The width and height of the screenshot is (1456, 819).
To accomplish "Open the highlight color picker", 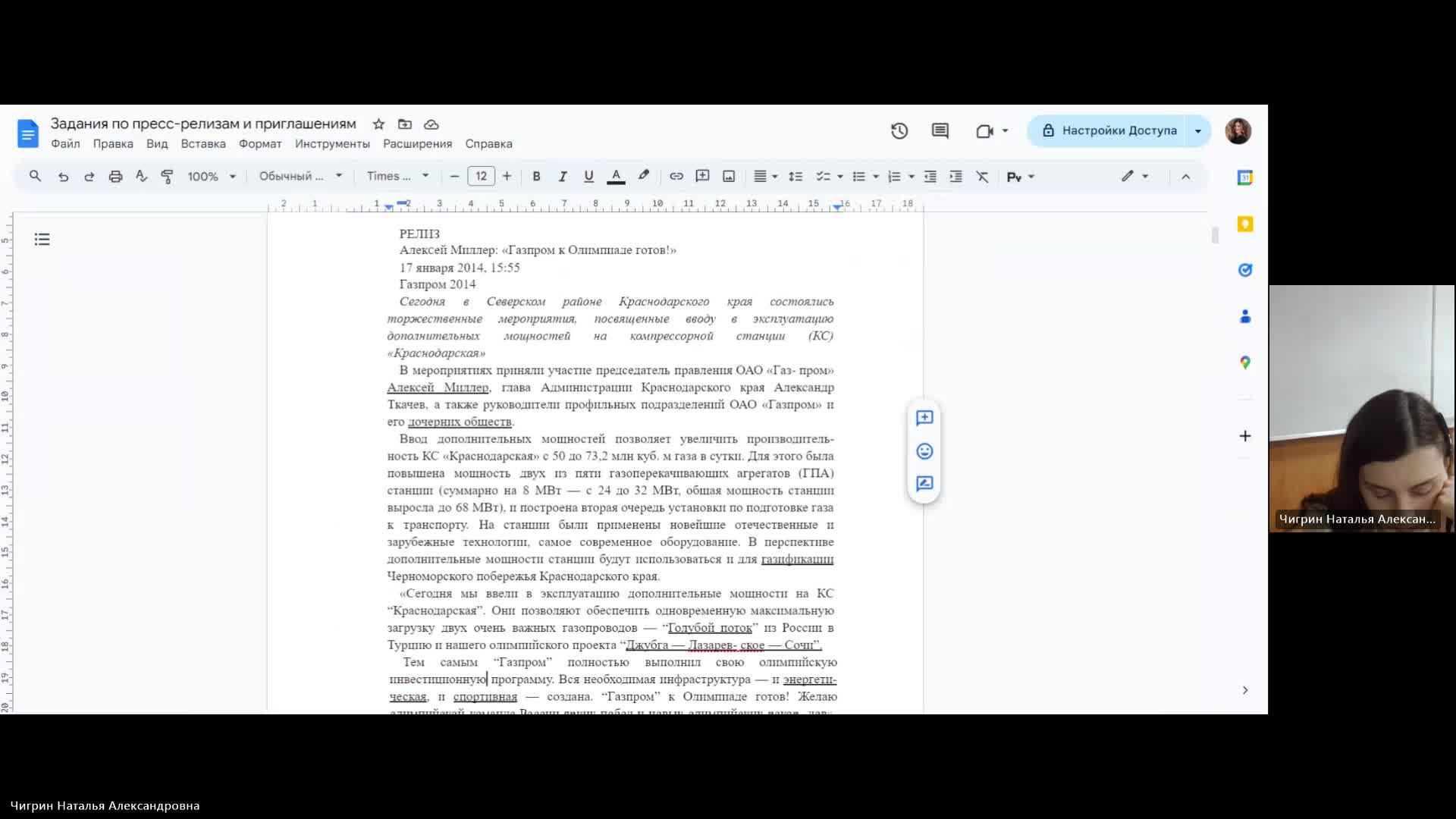I will tap(643, 177).
